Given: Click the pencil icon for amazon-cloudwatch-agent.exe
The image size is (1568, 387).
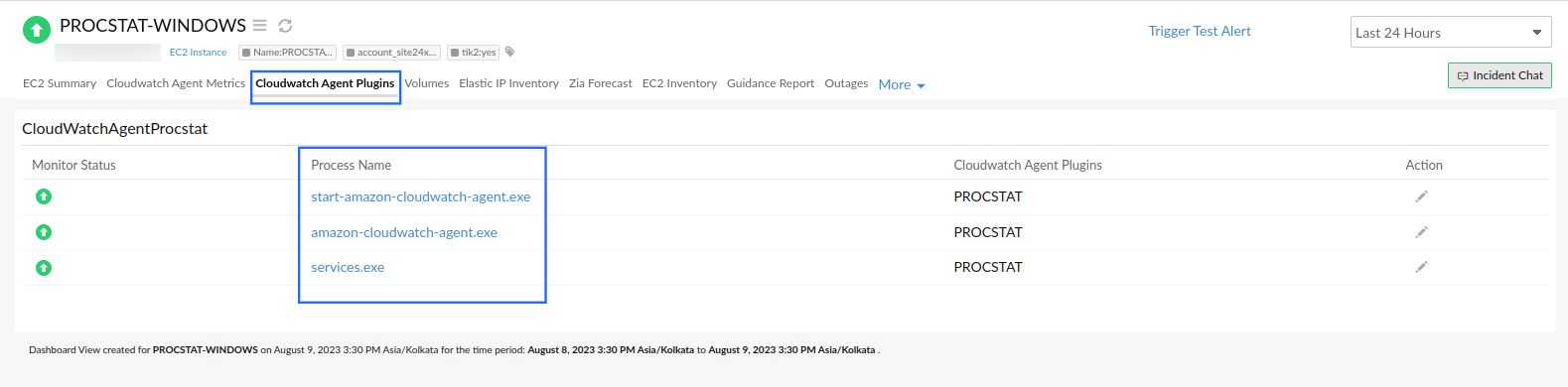Looking at the screenshot, I should point(1421,232).
